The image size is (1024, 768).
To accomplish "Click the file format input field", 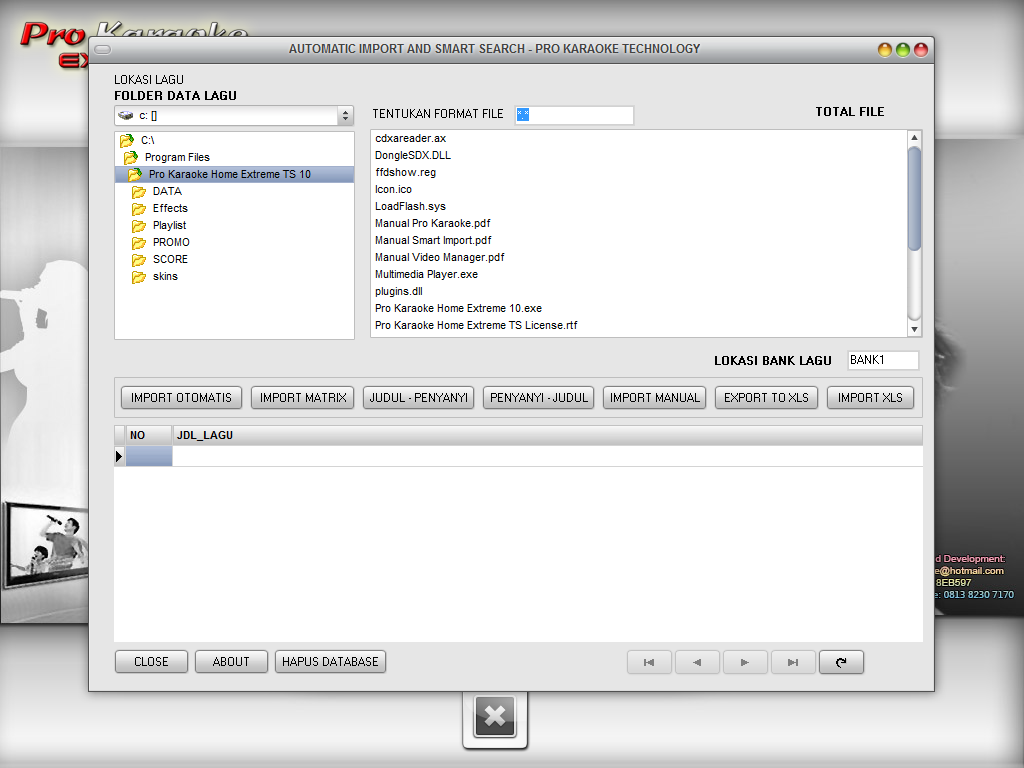I will 574,115.
